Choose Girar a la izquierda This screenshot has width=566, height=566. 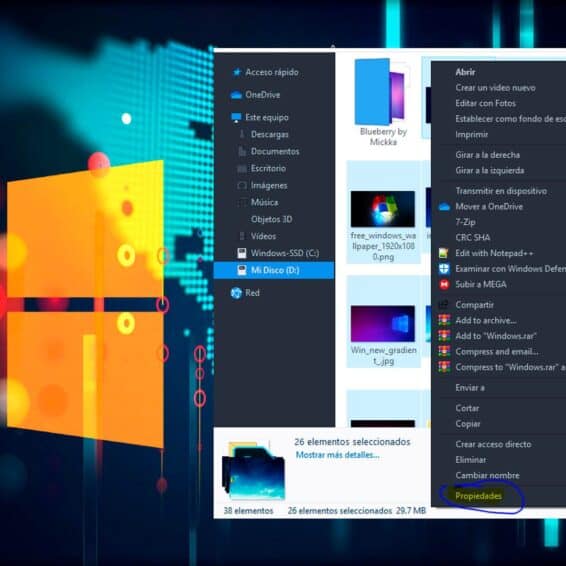click(489, 170)
